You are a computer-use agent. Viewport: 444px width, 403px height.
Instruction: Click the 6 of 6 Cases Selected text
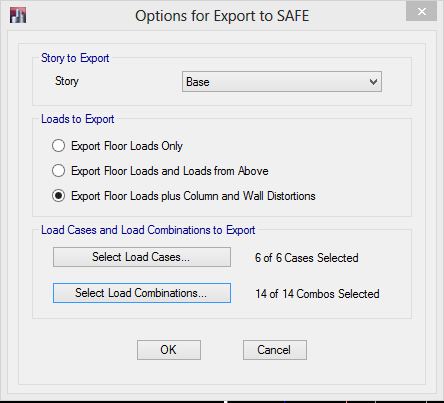click(x=307, y=258)
